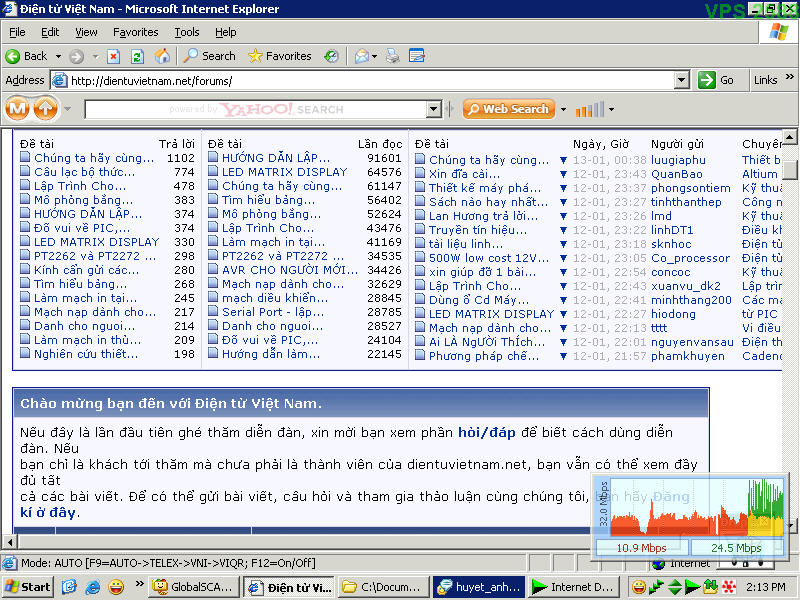Screen dimensions: 800x600
Task: Click the Web Search button
Action: (509, 109)
